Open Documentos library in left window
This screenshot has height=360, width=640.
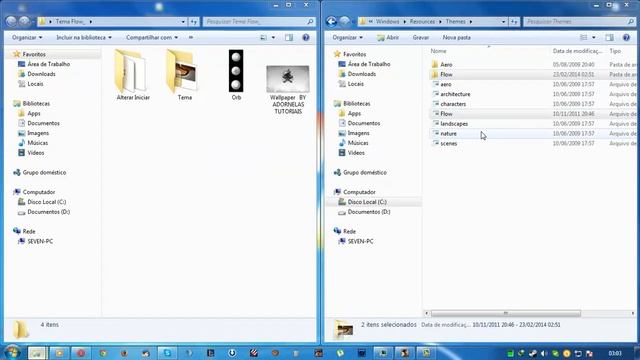tap(43, 123)
